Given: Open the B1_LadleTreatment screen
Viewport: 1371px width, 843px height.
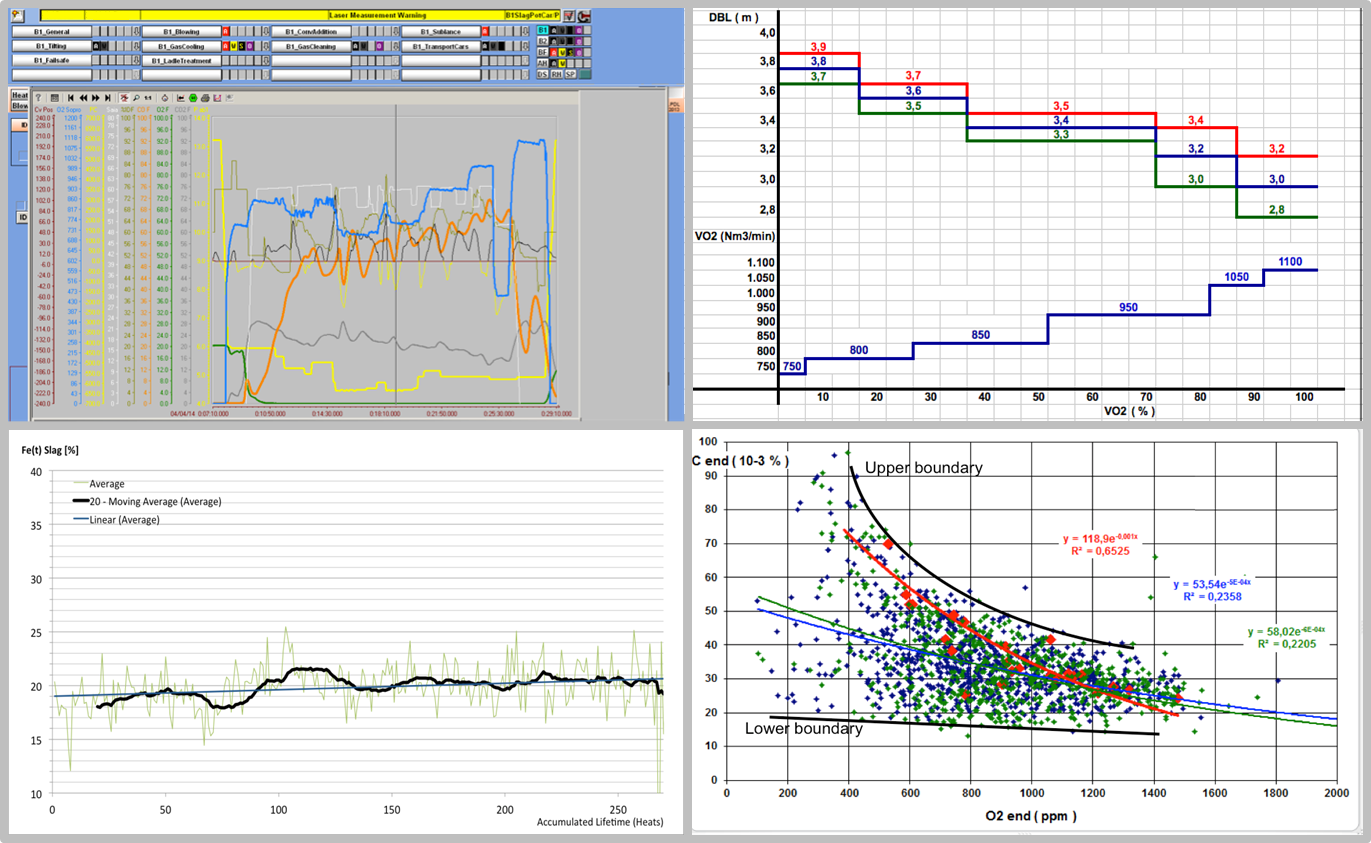Looking at the screenshot, I should click(x=182, y=61).
